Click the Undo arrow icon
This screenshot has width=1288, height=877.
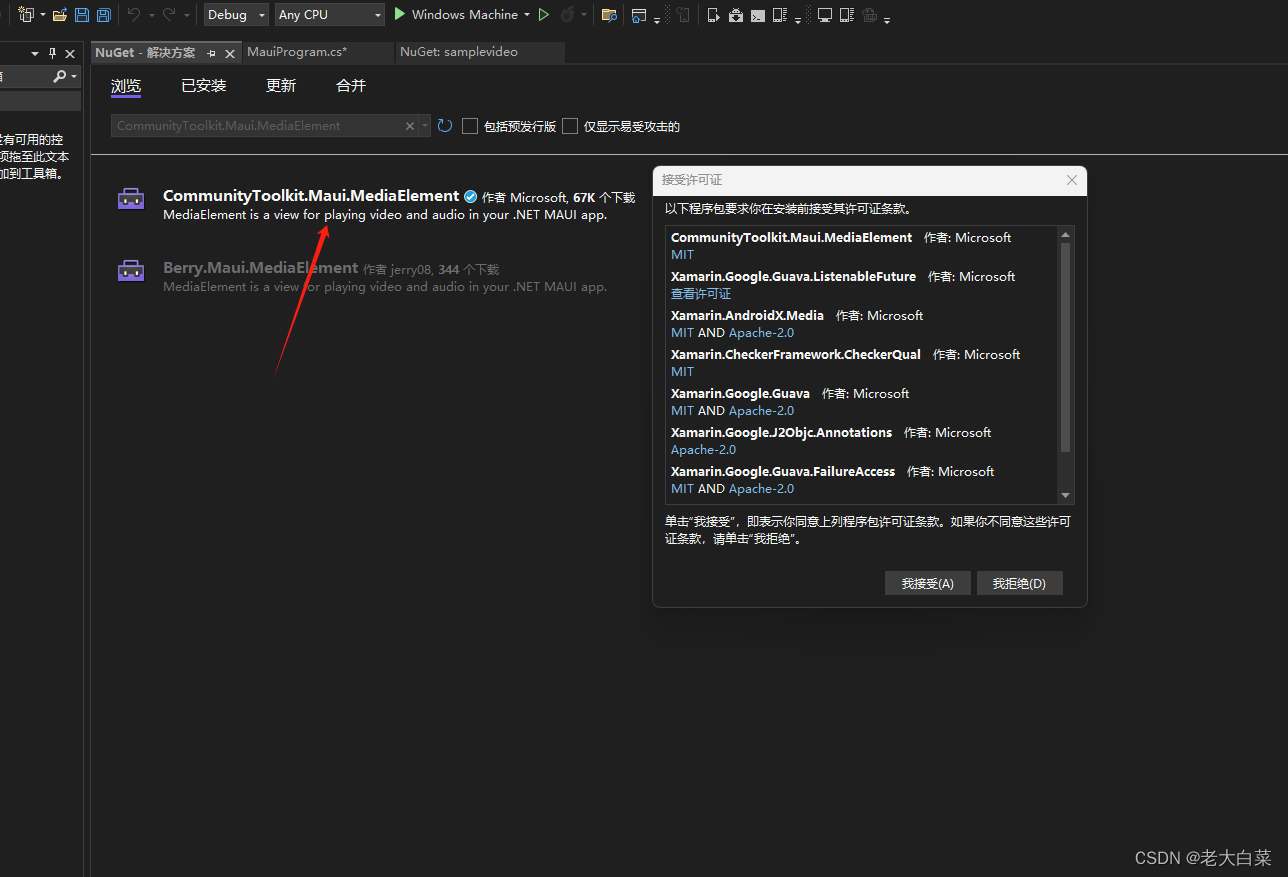tap(134, 14)
